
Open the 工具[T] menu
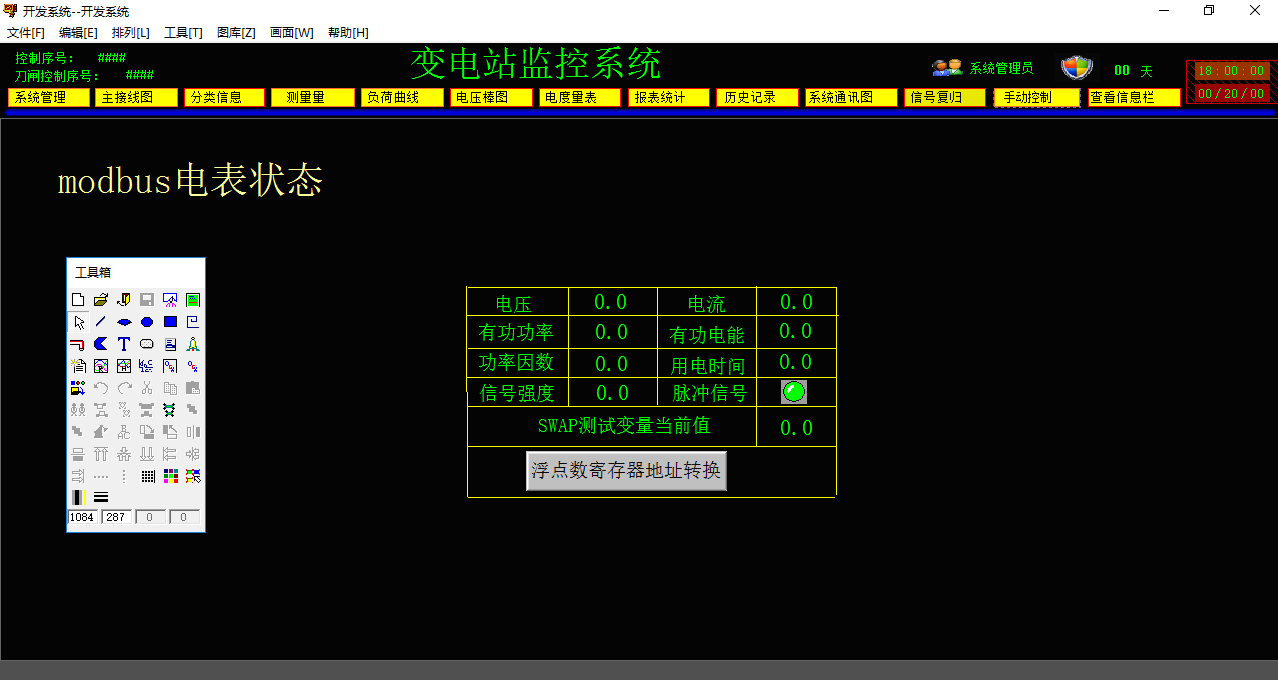(184, 33)
